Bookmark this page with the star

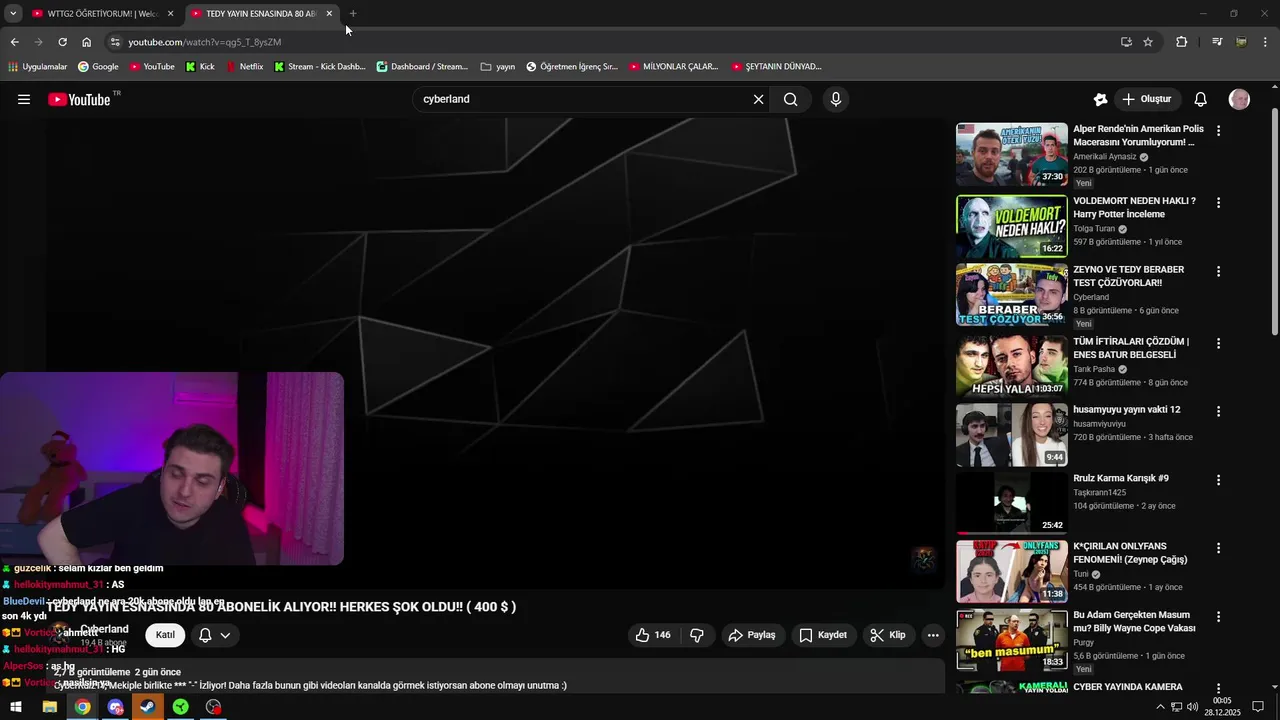1148,42
